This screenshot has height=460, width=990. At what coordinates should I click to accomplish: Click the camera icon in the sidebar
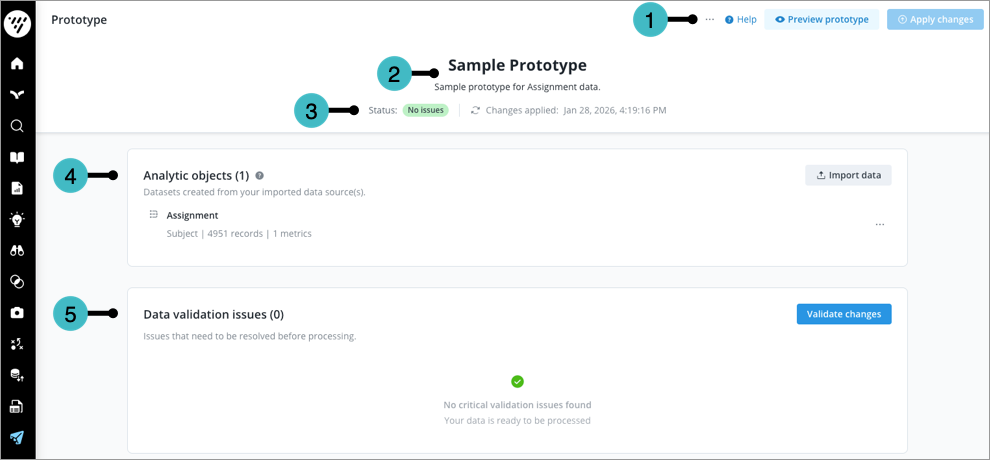coord(17,313)
